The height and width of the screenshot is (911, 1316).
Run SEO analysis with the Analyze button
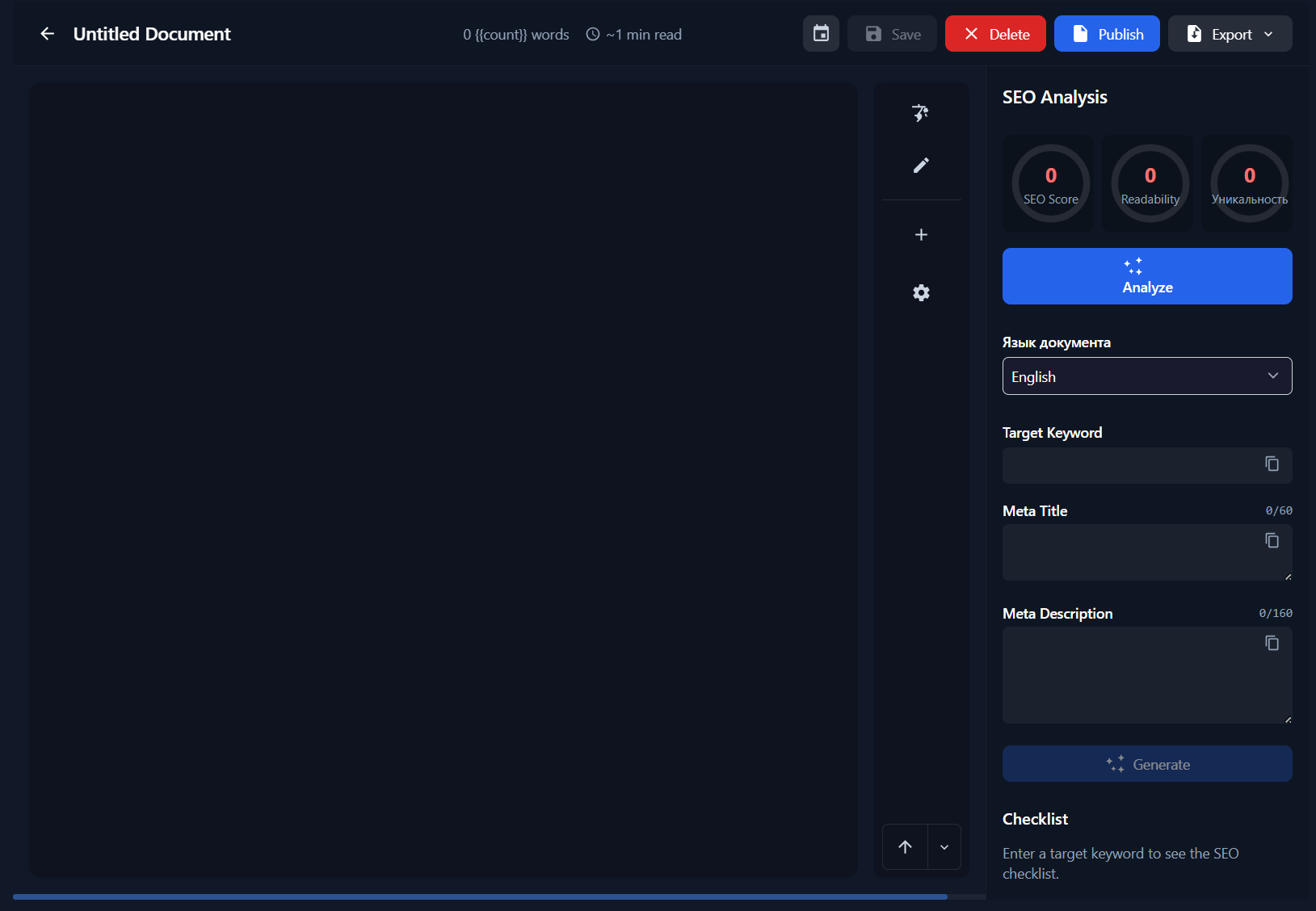pyautogui.click(x=1146, y=276)
